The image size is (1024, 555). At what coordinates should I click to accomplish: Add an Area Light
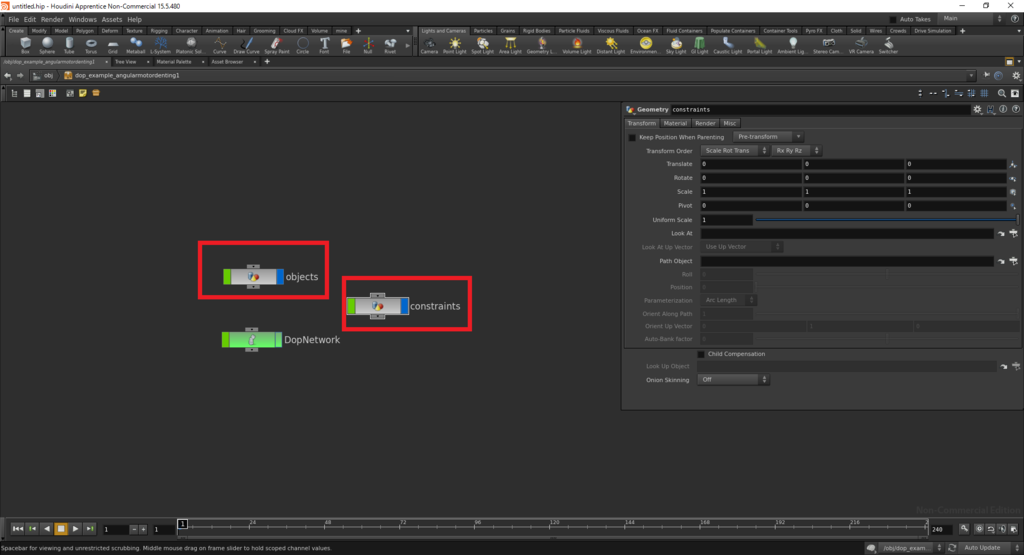point(510,45)
